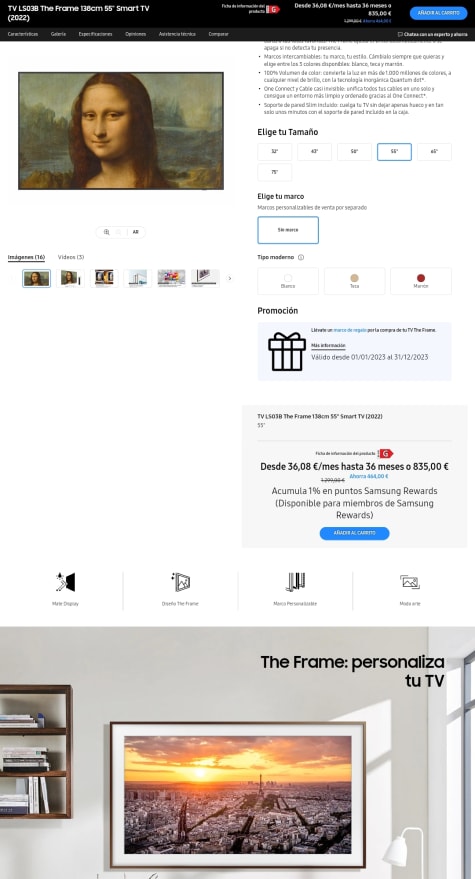Image resolution: width=475 pixels, height=879 pixels.
Task: Select the Sin marco frame option
Action: [288, 230]
